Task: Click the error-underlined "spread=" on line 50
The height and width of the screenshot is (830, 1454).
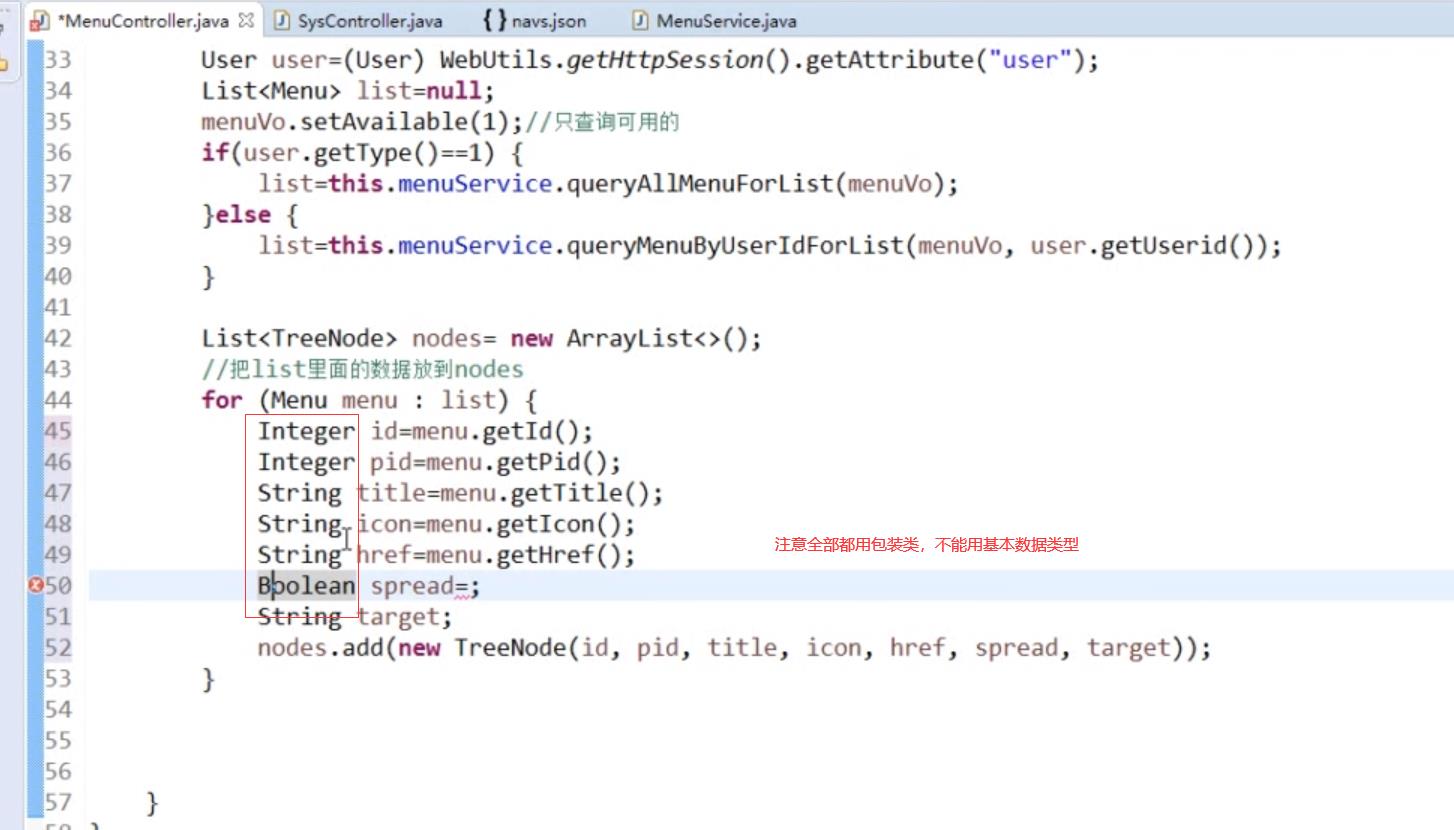Action: (x=420, y=587)
